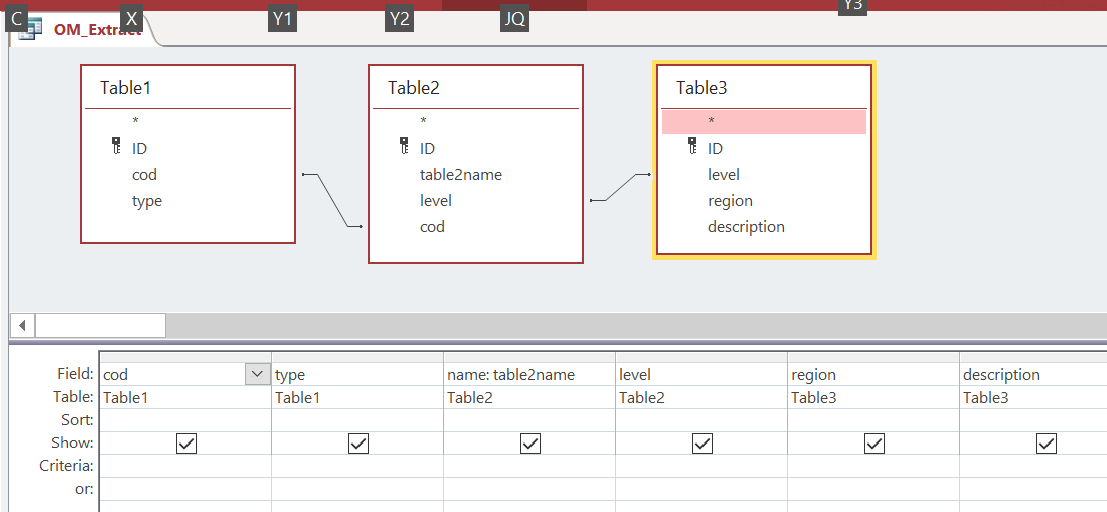This screenshot has height=512, width=1107.
Task: Toggle Show checkbox for region column
Action: (x=875, y=443)
